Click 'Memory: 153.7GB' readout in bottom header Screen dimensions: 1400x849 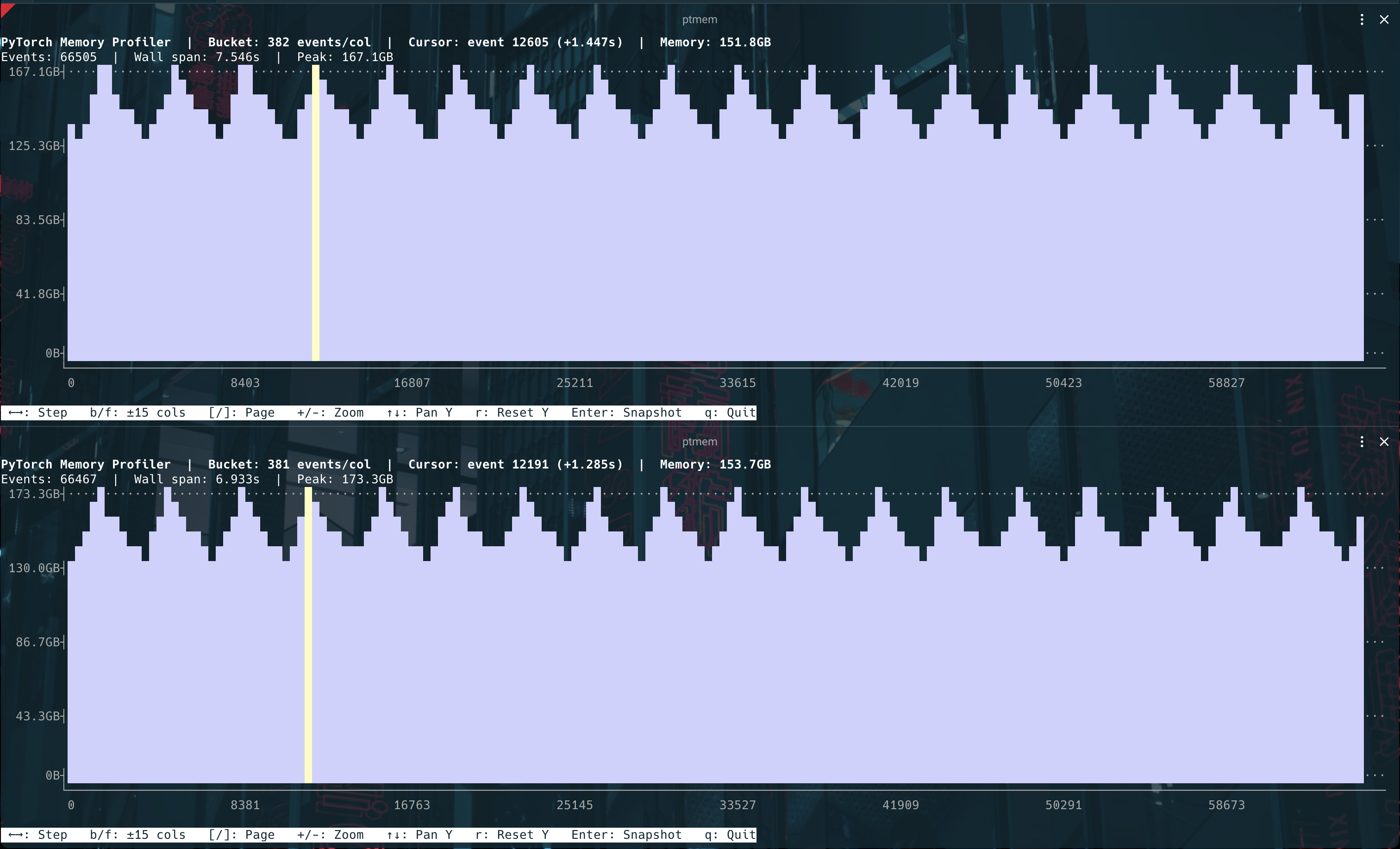coord(715,464)
